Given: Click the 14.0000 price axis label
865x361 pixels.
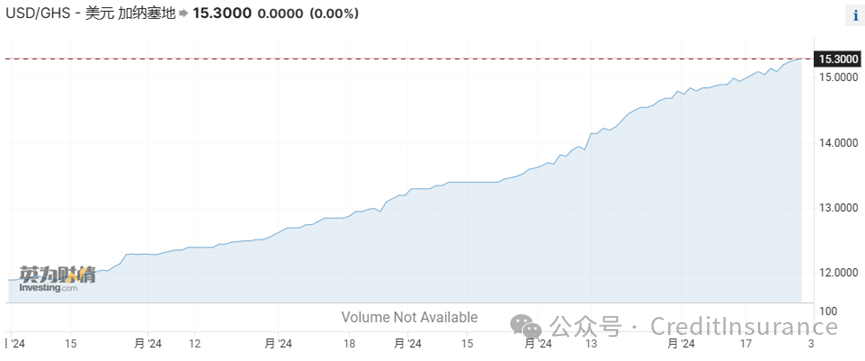Looking at the screenshot, I should 839,144.
